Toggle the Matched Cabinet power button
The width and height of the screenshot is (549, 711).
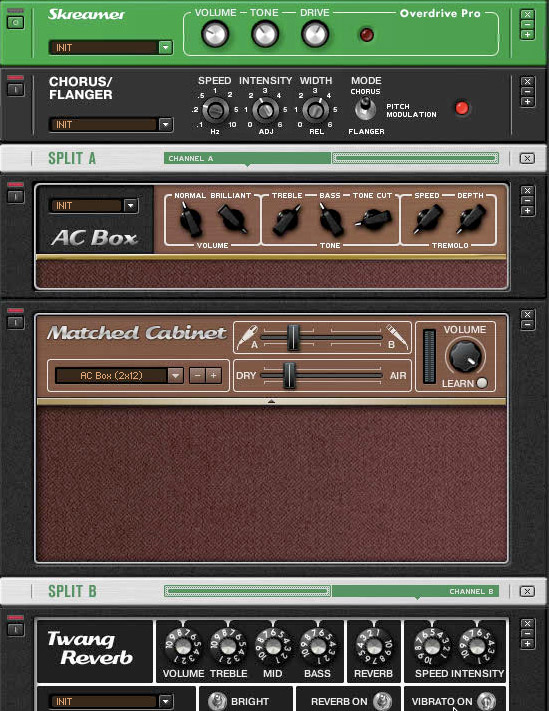(x=15, y=322)
